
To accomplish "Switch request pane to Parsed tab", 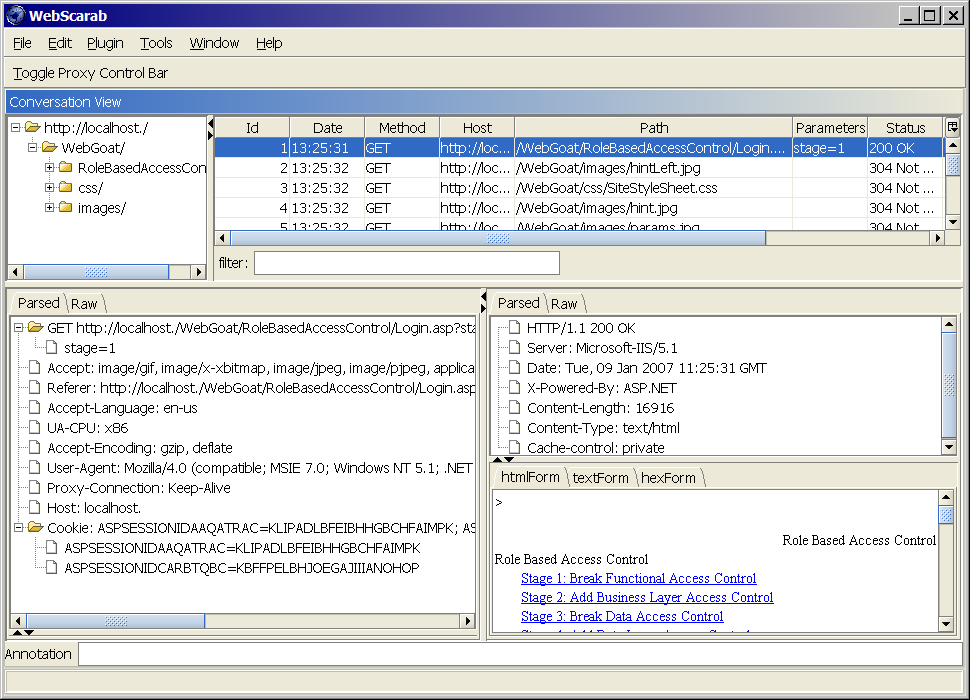I will point(38,303).
